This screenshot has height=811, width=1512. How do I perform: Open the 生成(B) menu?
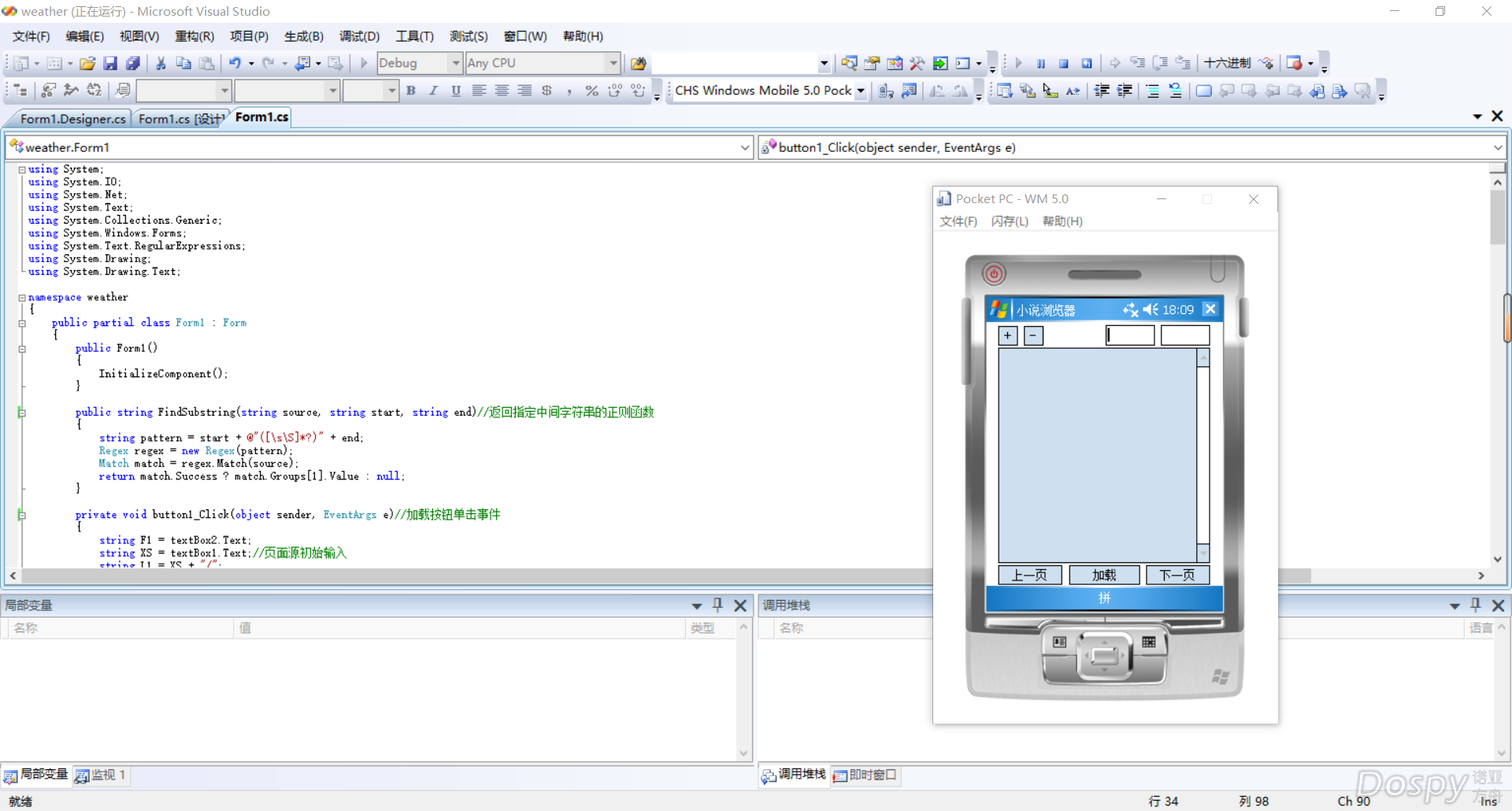coord(304,36)
